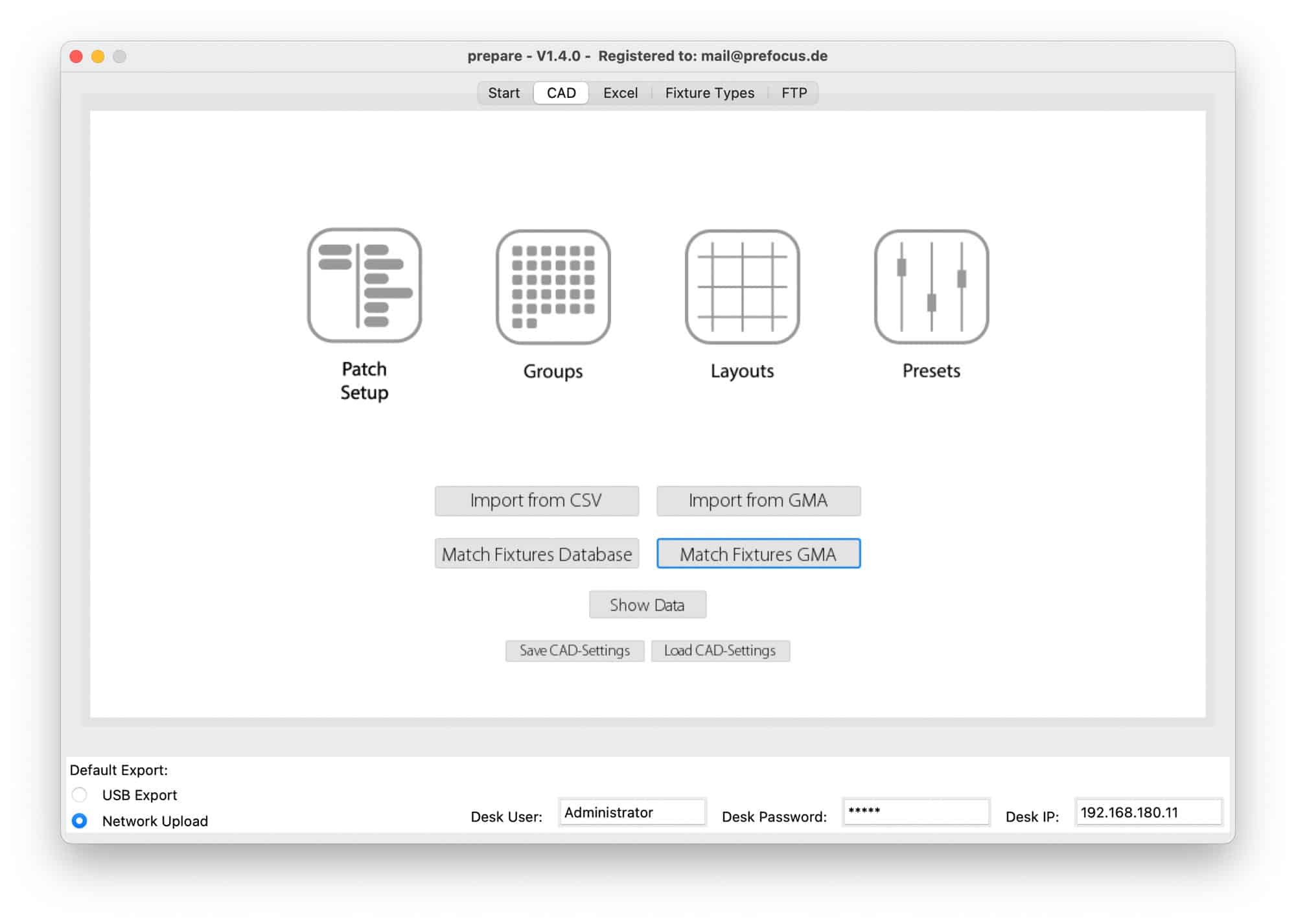The image size is (1296, 924).
Task: Click the Show Data button
Action: pyautogui.click(x=647, y=605)
